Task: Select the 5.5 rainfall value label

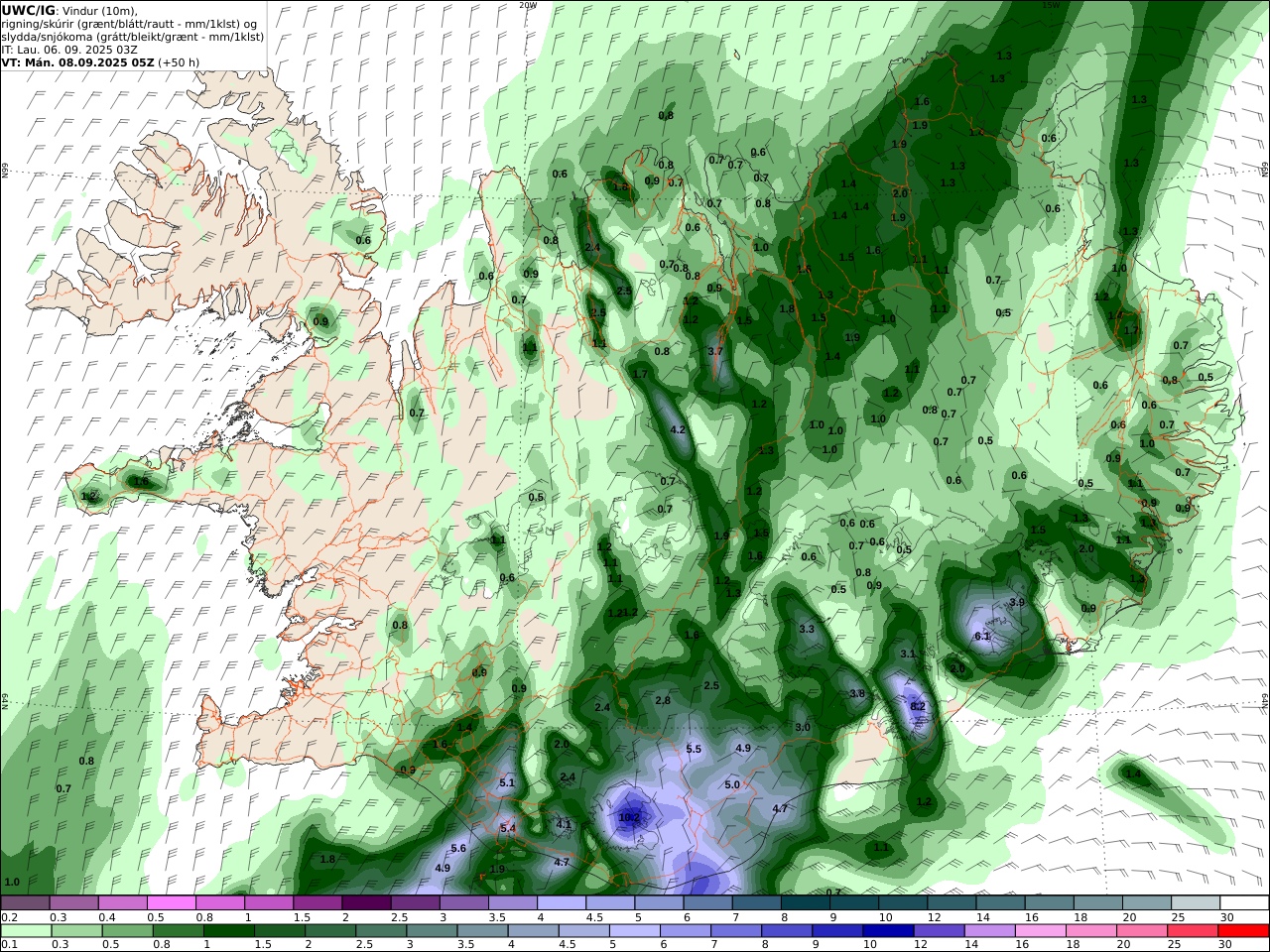Action: (x=694, y=750)
